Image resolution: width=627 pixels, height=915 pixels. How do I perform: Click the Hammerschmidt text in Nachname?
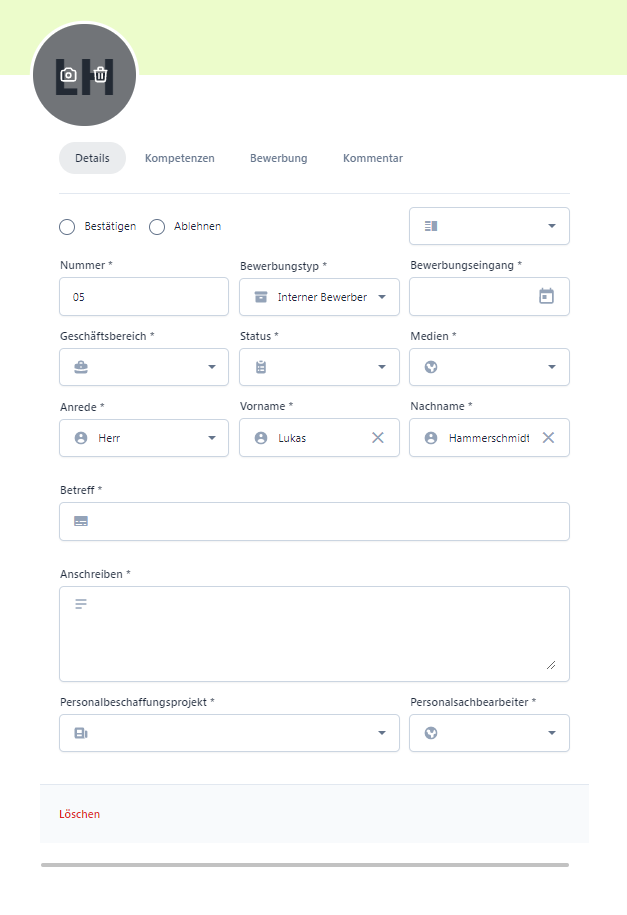click(489, 438)
